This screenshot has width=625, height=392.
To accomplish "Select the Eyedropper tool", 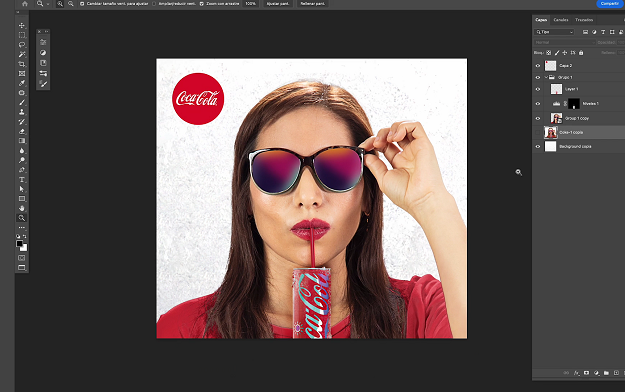I will (x=22, y=83).
